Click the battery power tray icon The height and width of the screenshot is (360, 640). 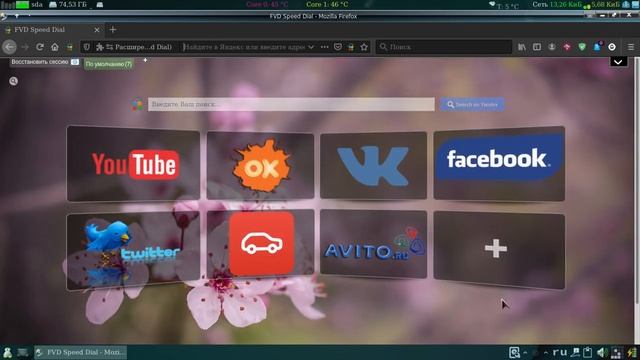point(632,353)
